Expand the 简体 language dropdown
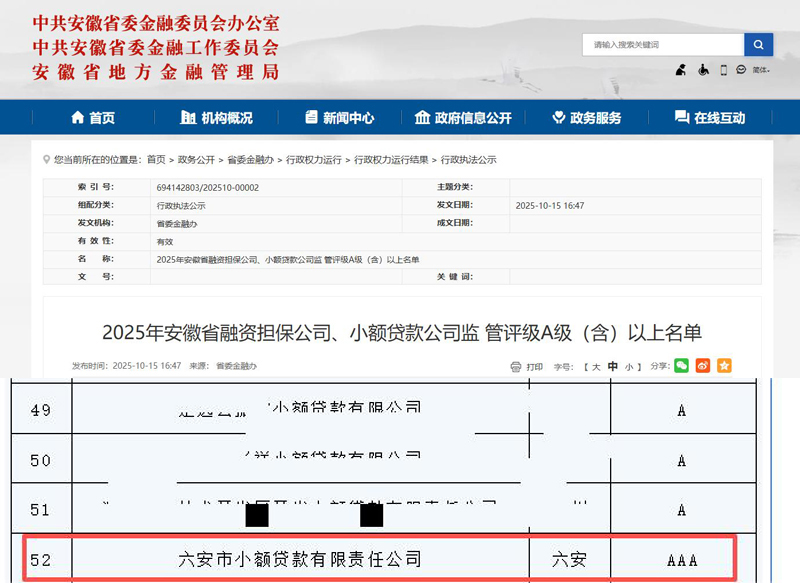 [762, 70]
